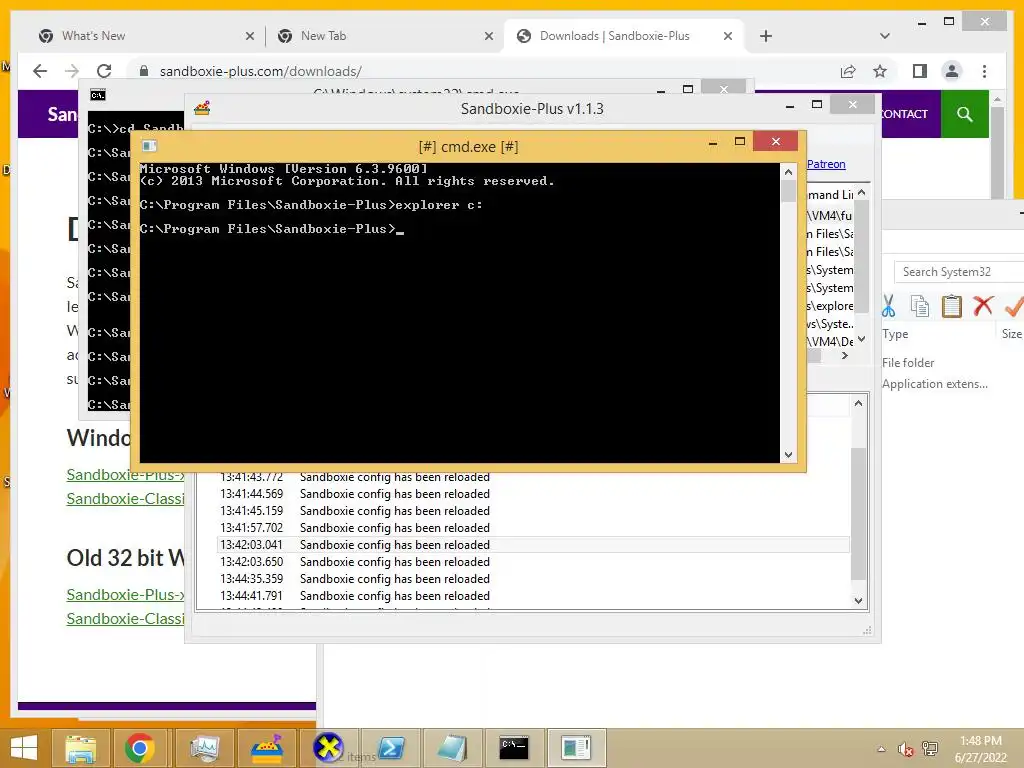Open File Explorer from the taskbar
The height and width of the screenshot is (768, 1024).
tap(80, 748)
